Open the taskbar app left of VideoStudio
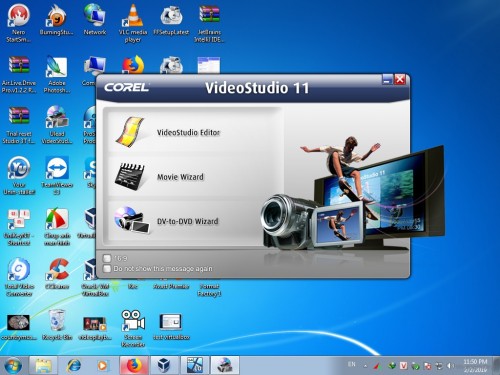This screenshot has height=375, width=500. click(195, 366)
